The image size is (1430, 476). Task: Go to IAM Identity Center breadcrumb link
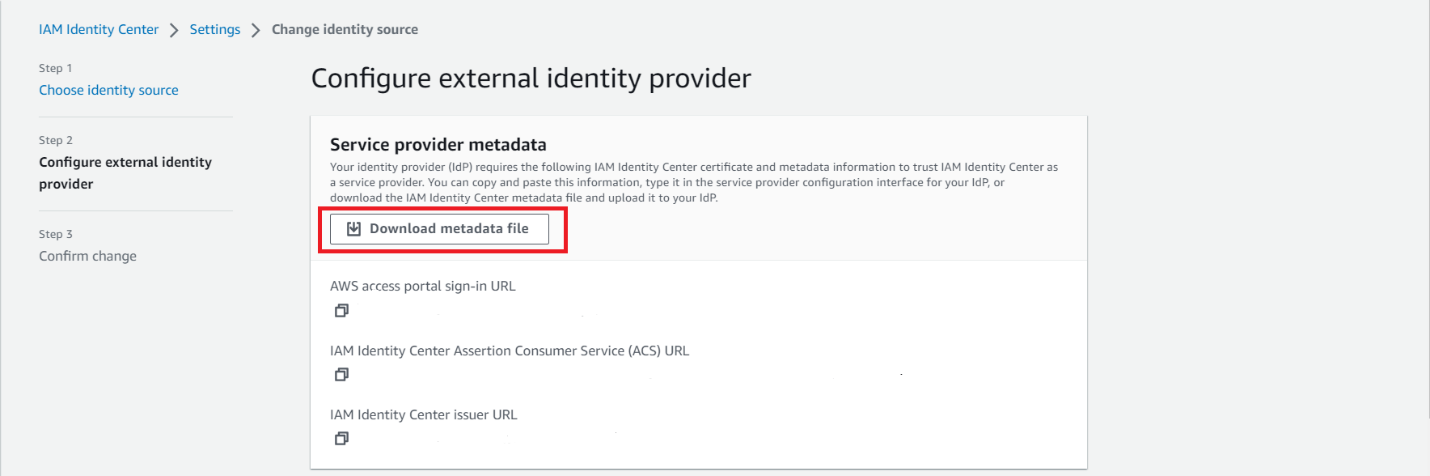pos(98,29)
